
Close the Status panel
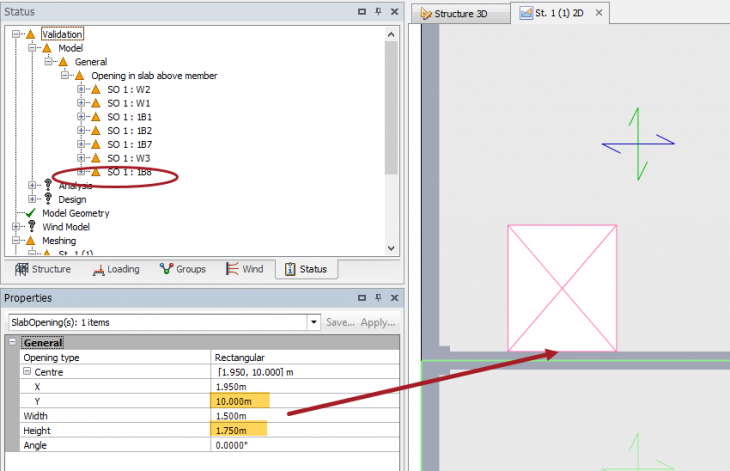point(394,12)
